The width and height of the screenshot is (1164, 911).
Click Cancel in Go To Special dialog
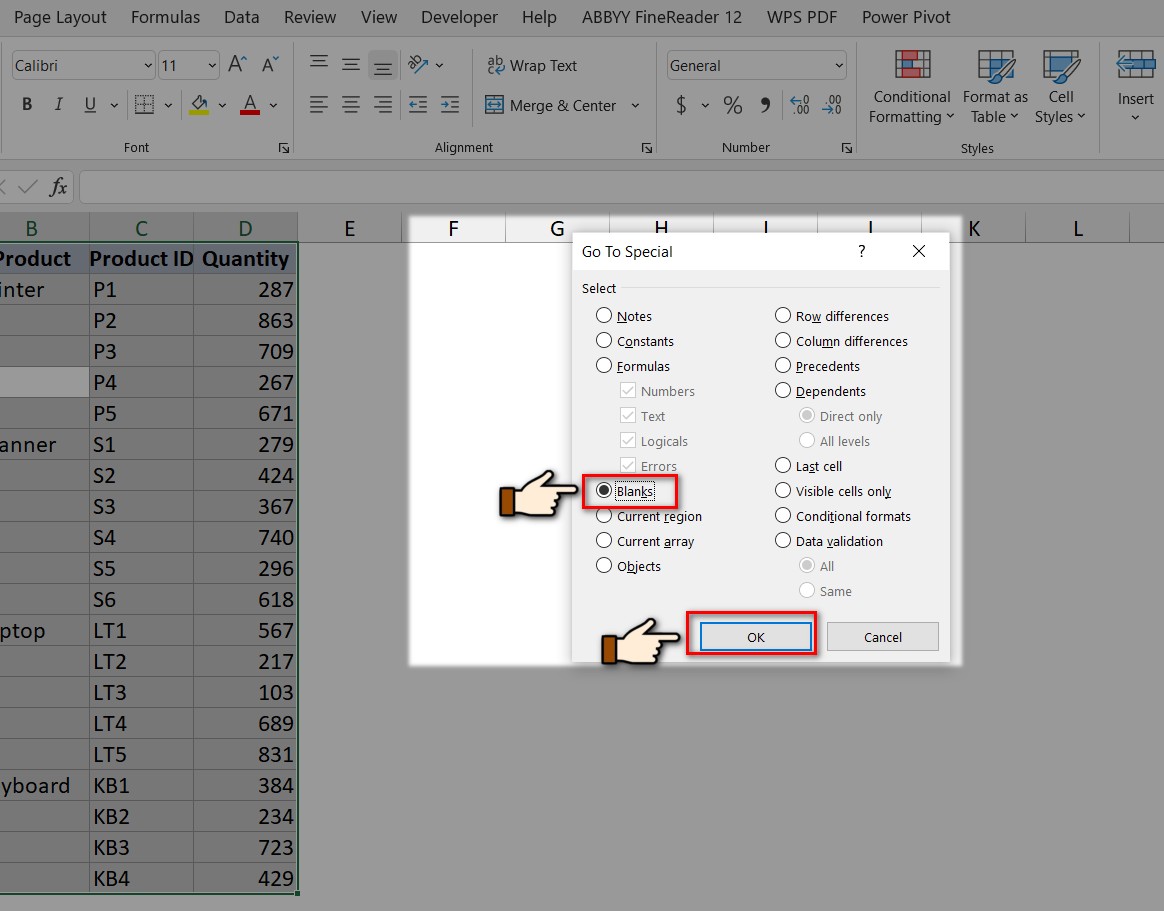[882, 637]
